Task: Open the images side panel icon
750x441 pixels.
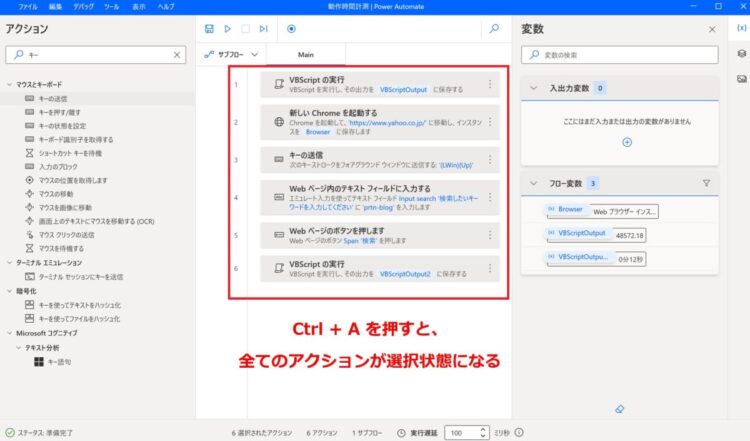Action: (x=741, y=79)
